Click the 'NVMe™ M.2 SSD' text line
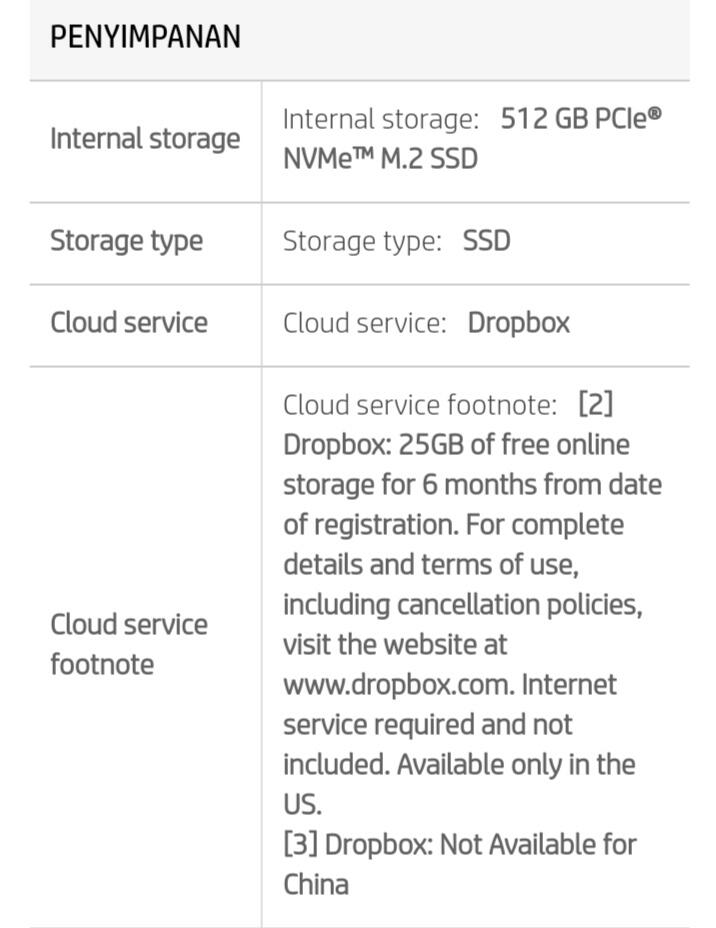Image resolution: width=716 pixels, height=928 pixels. point(380,159)
